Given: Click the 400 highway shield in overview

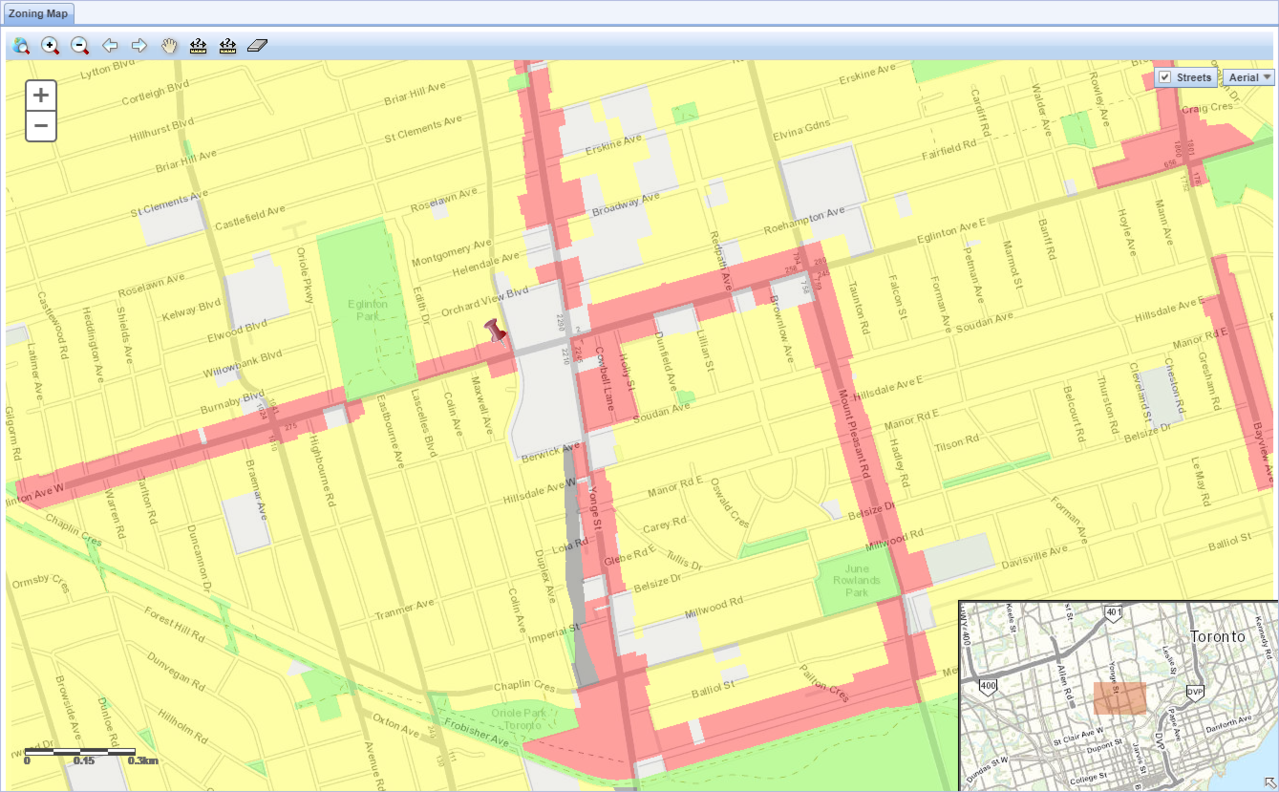Looking at the screenshot, I should tap(988, 687).
